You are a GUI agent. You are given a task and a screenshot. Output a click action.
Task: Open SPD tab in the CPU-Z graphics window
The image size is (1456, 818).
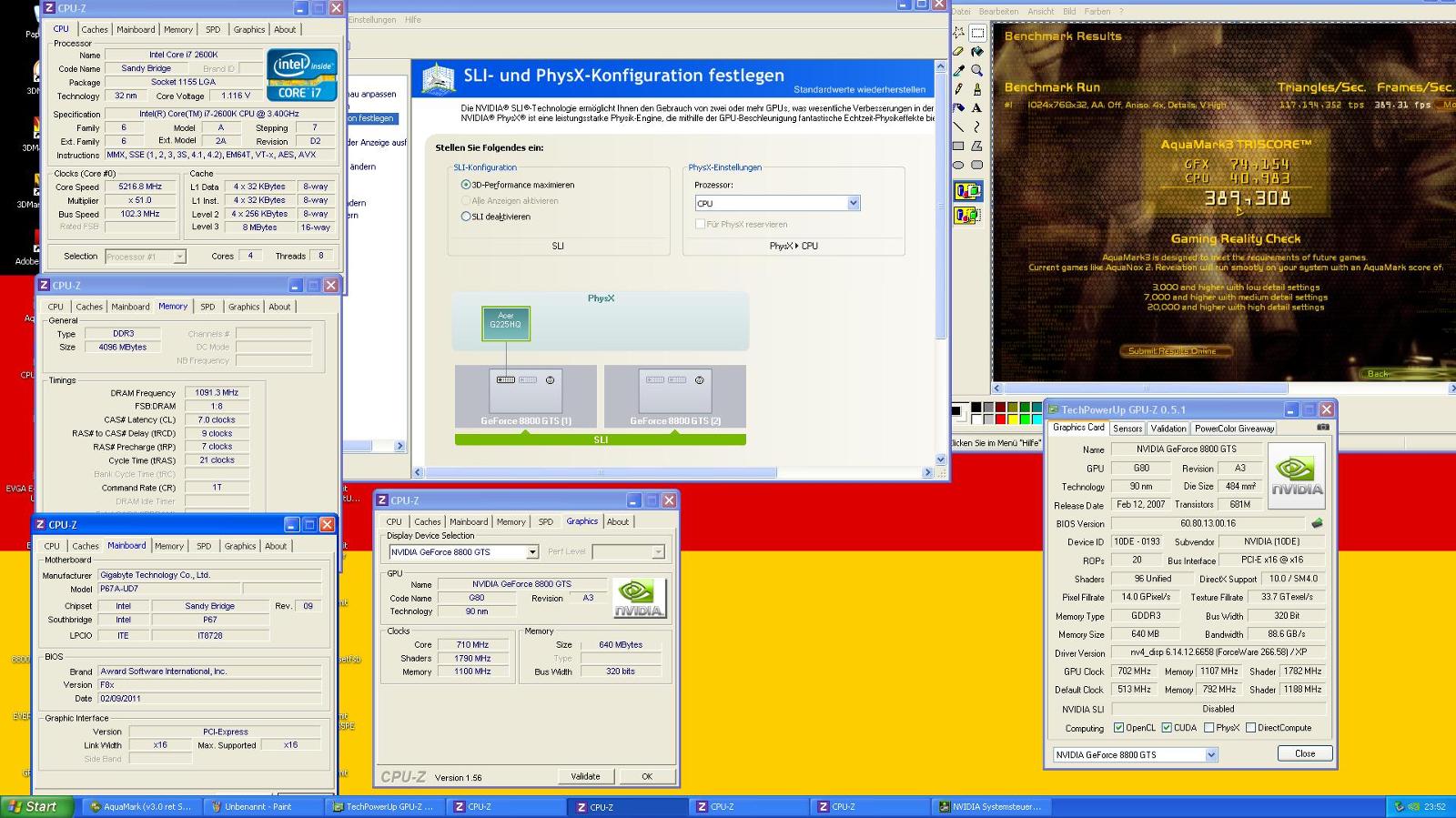545,522
